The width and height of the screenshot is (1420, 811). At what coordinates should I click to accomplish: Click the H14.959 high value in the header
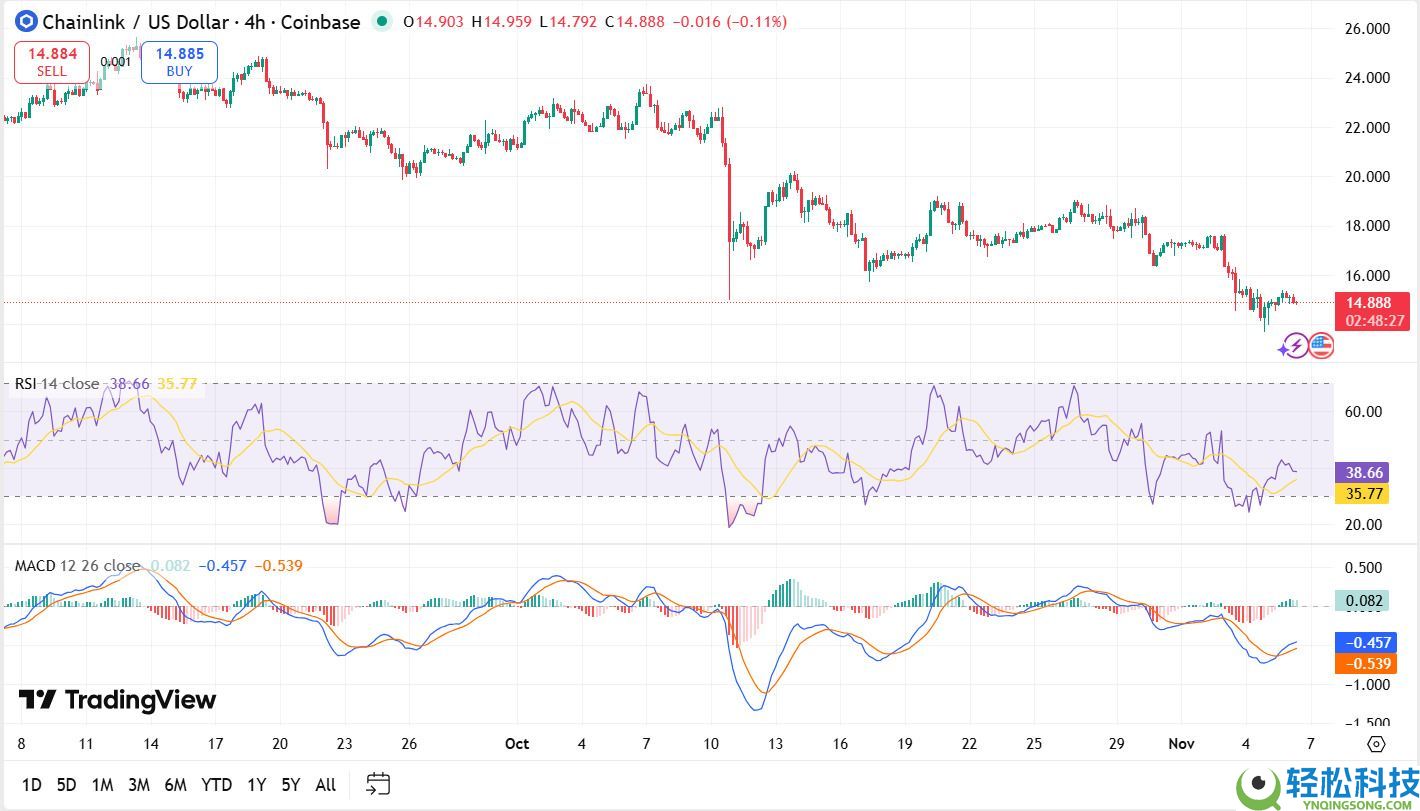(501, 21)
